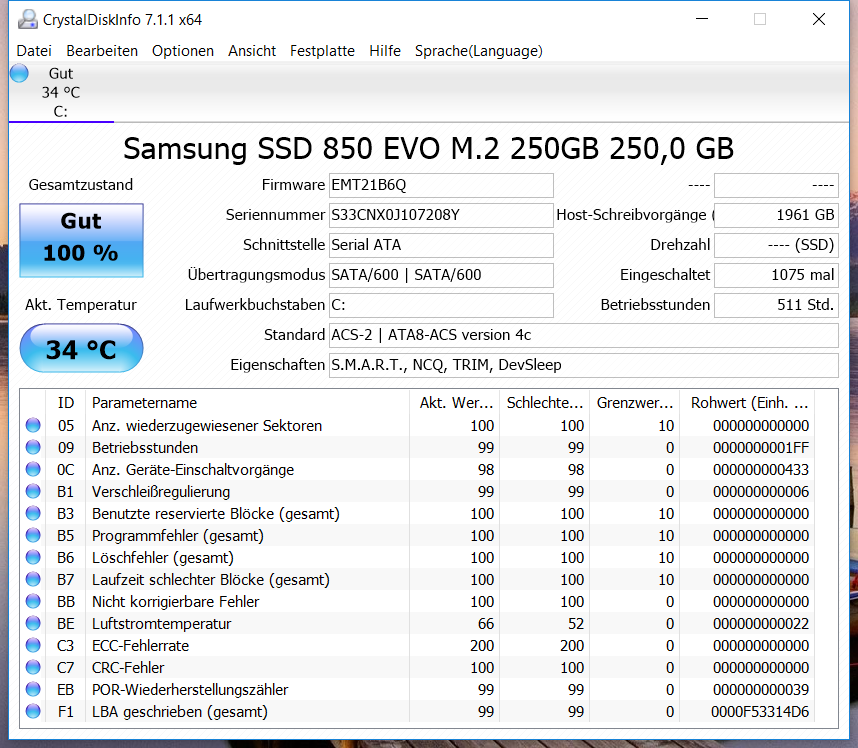Click the Akt. Temperatur label
This screenshot has height=748, width=858.
pos(81,305)
